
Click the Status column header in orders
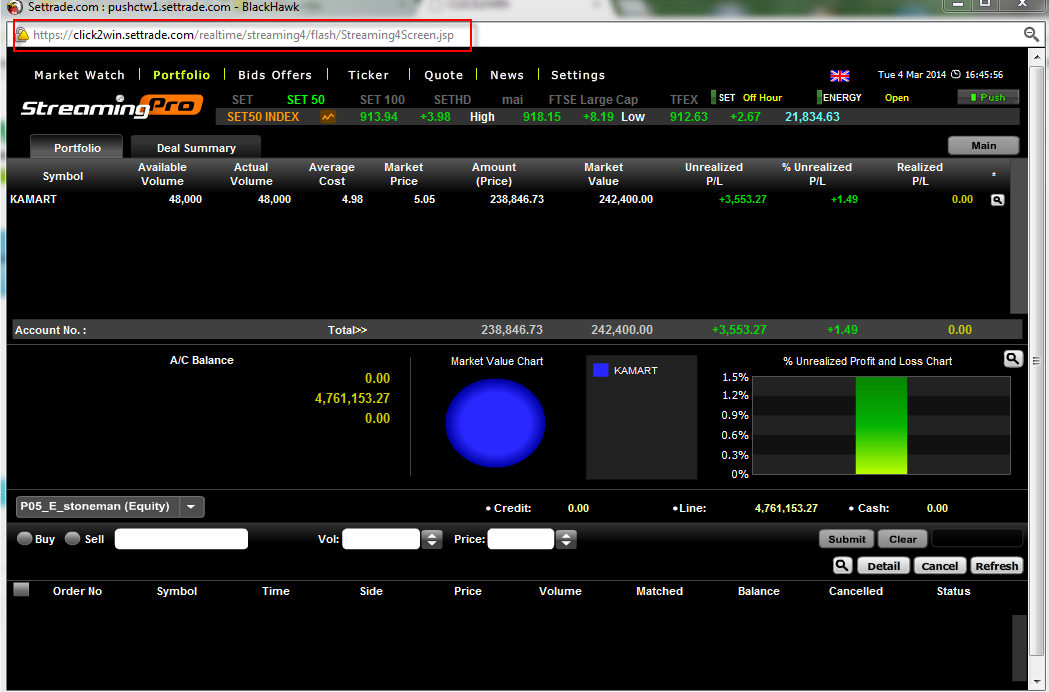(x=953, y=591)
